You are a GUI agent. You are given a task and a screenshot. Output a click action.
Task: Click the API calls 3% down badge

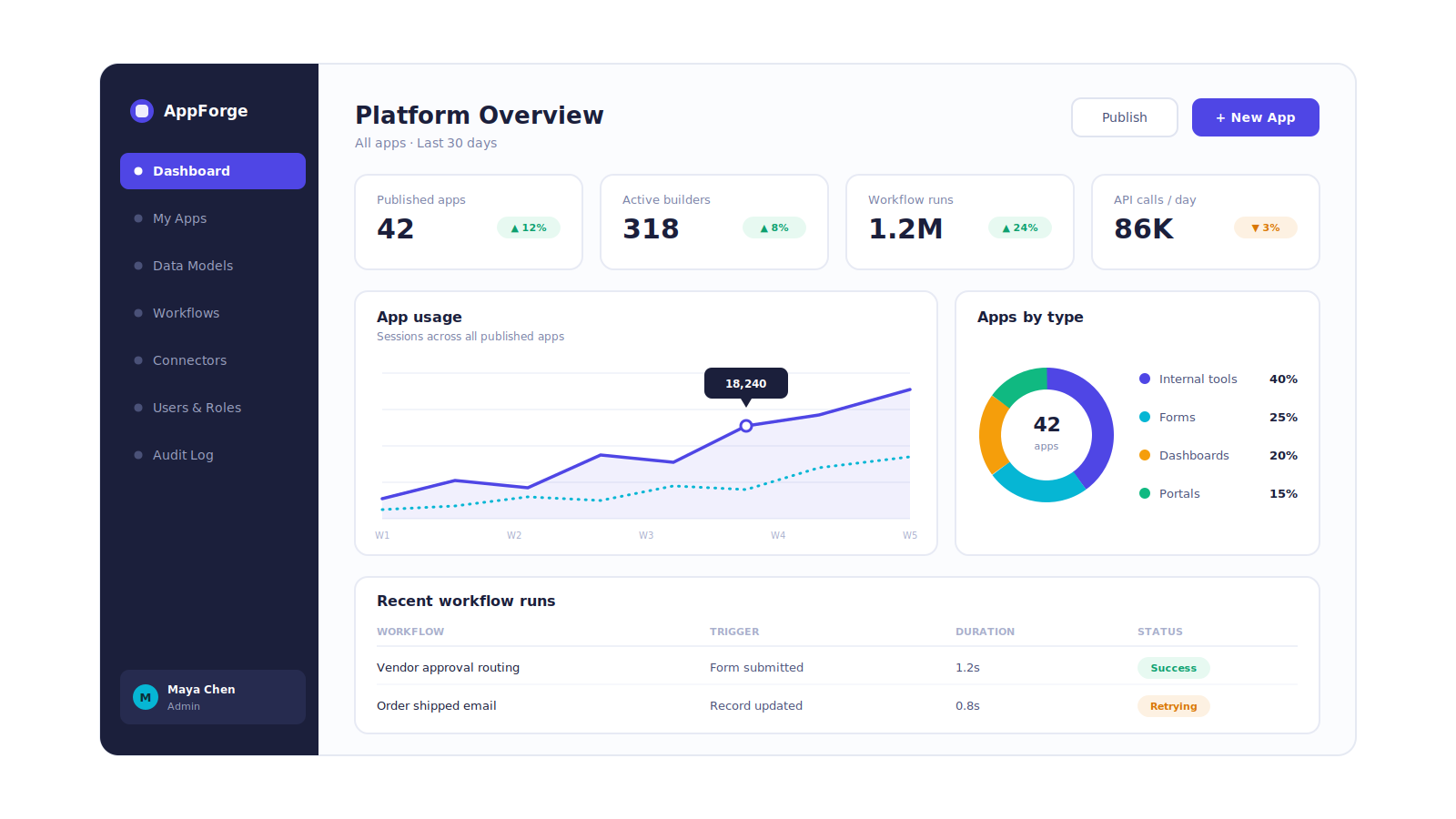(1266, 227)
